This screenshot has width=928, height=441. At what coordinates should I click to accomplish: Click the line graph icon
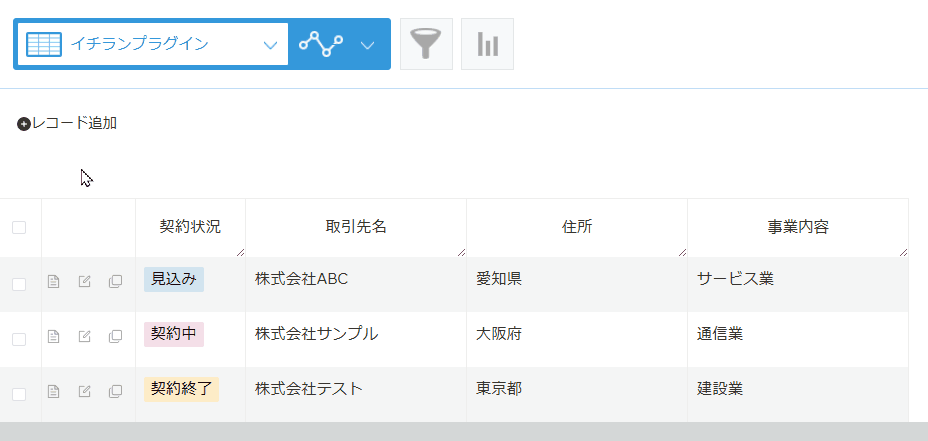pos(320,44)
